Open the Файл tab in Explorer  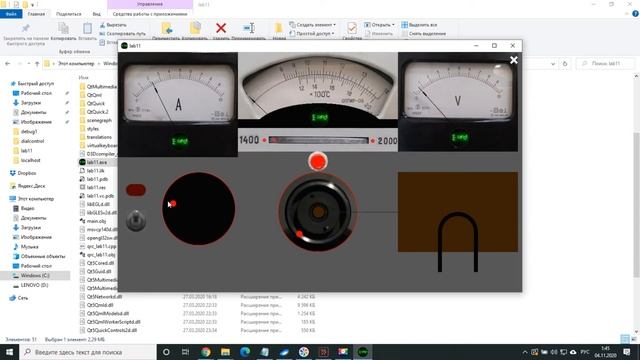point(11,14)
